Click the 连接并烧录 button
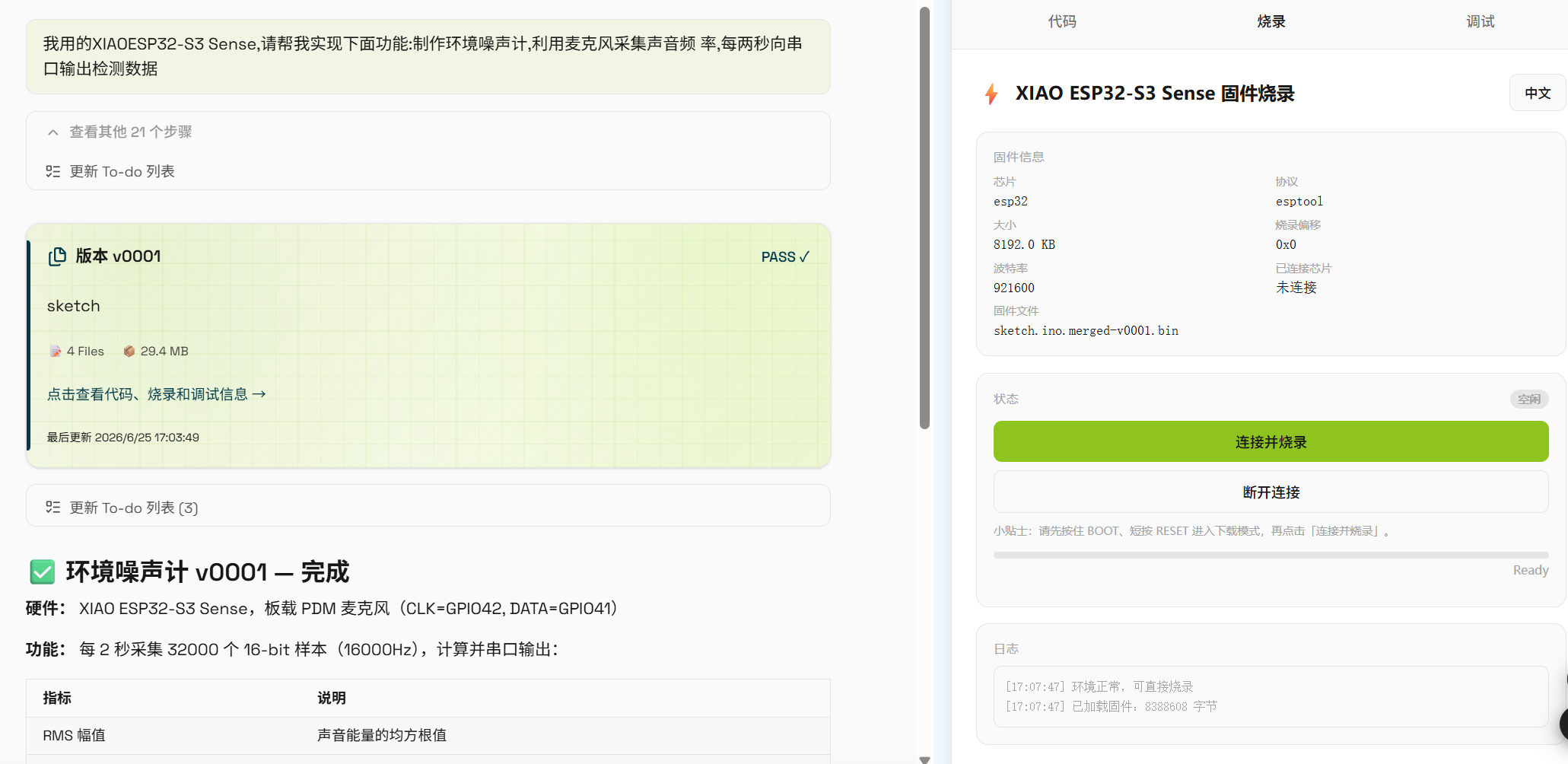 [1271, 441]
